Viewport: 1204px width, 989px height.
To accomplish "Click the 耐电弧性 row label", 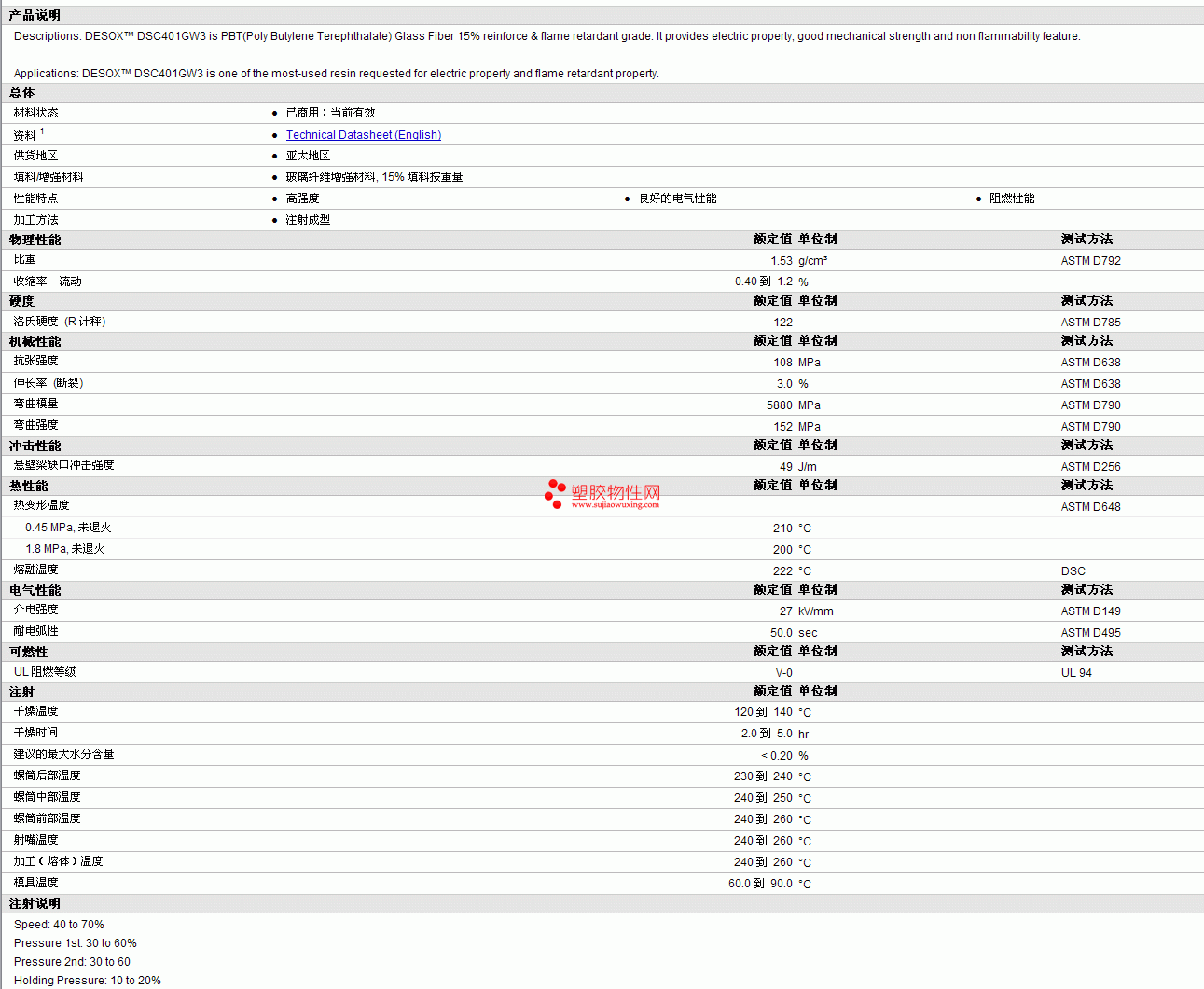I will click(35, 631).
